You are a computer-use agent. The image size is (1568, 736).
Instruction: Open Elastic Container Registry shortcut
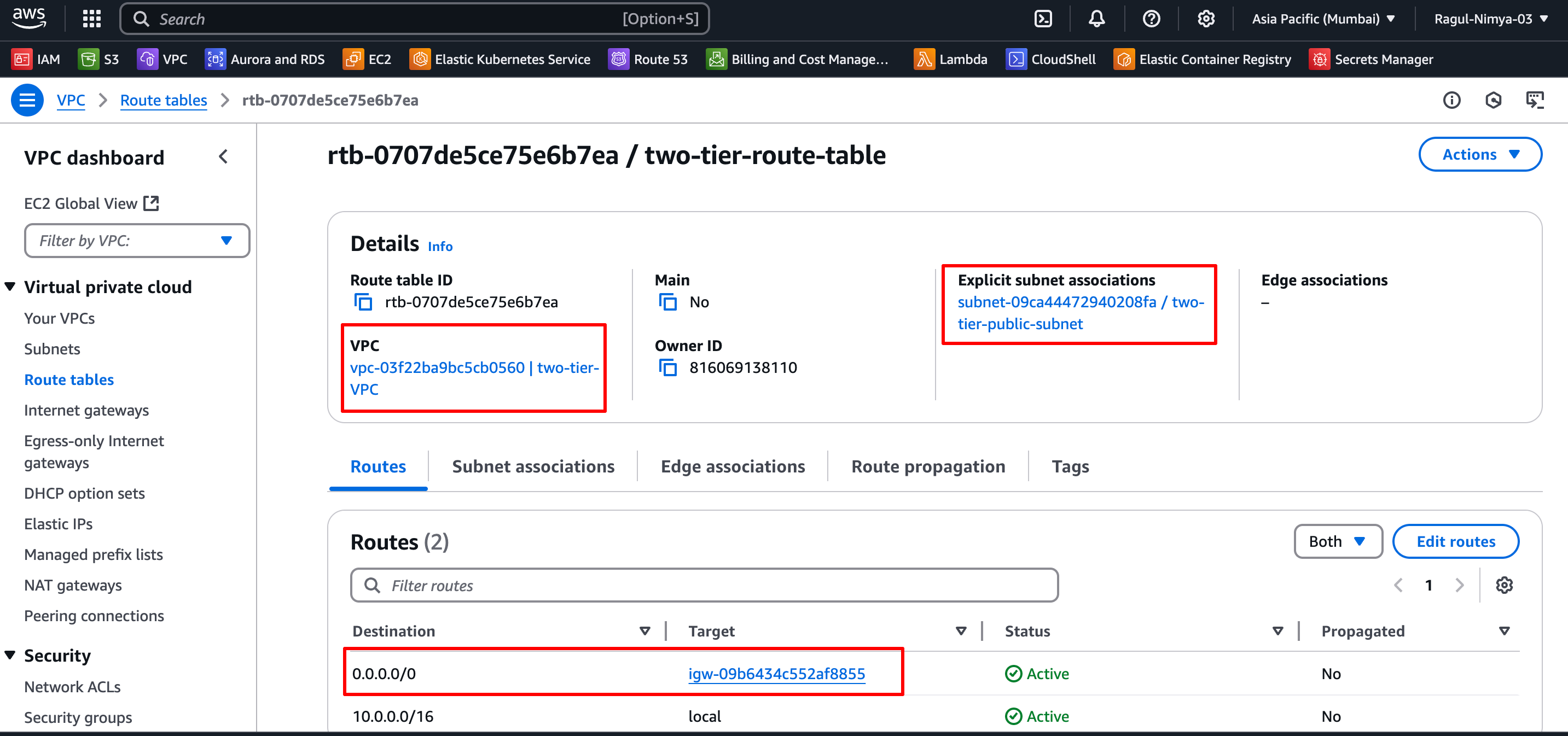[1202, 59]
